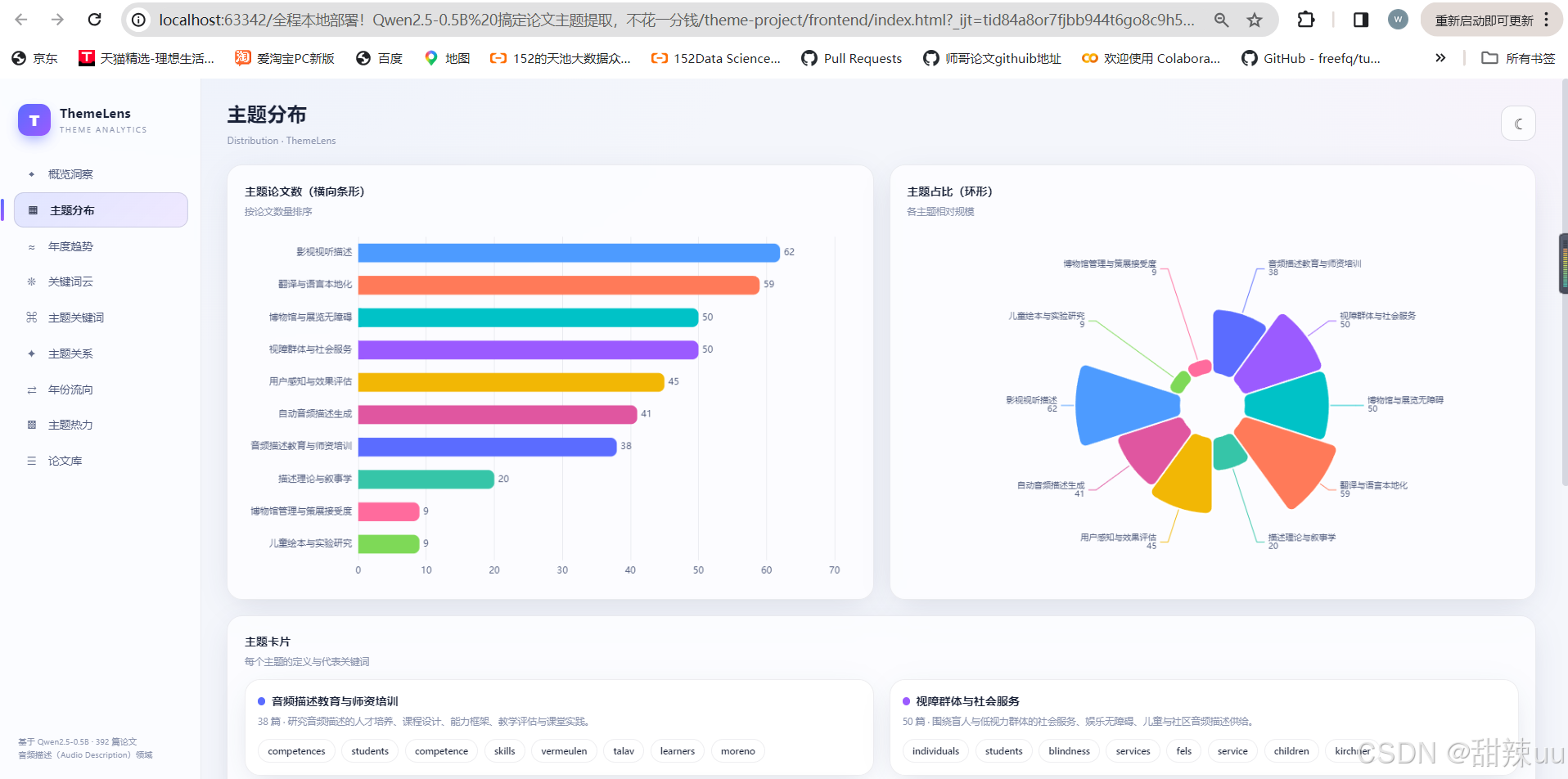
Task: Open GitHub - freefq bookmark
Action: [1311, 58]
